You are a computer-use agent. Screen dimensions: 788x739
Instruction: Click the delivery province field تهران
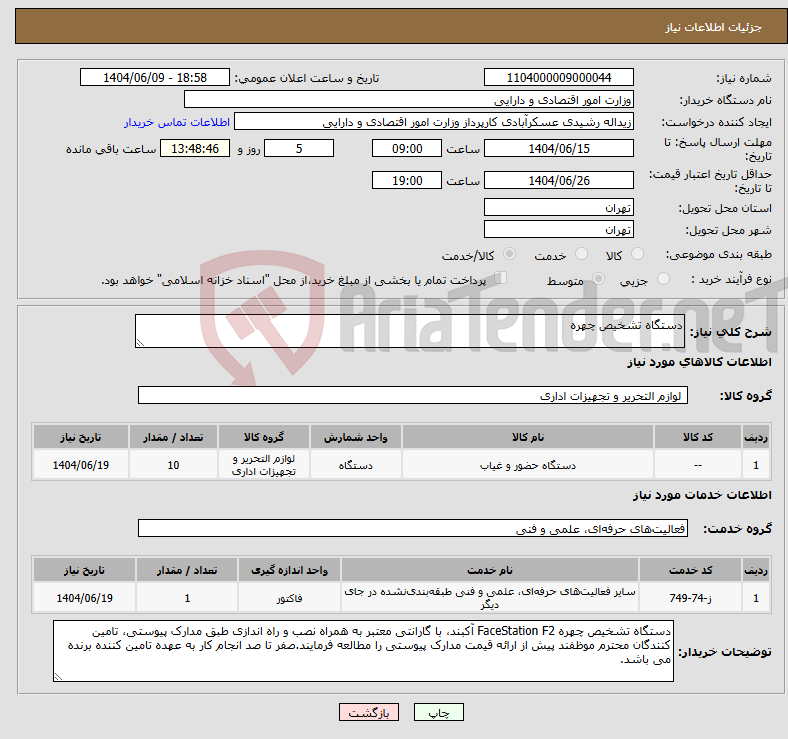click(558, 207)
